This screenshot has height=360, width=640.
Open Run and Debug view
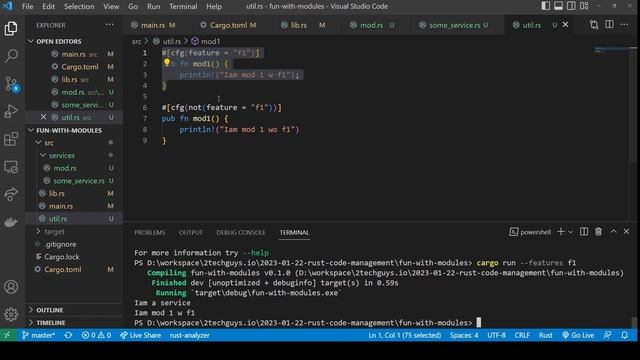pyautogui.click(x=11, y=111)
